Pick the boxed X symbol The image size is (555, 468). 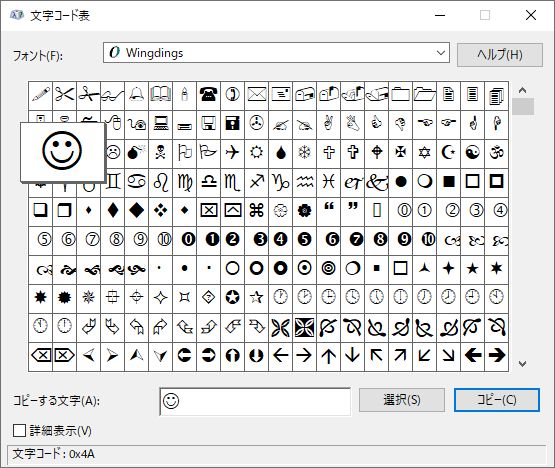click(208, 211)
